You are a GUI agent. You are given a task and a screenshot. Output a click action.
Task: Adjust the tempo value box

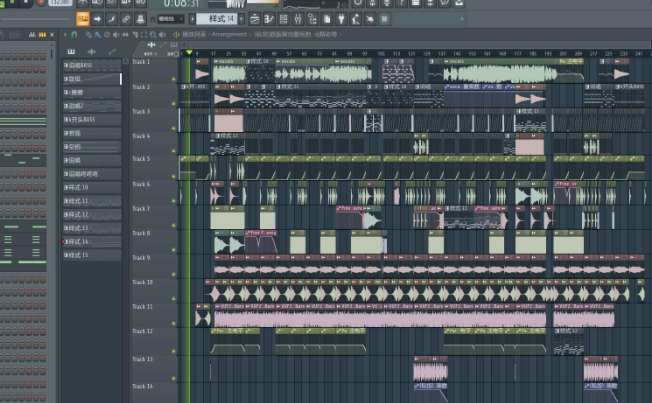pyautogui.click(x=59, y=4)
